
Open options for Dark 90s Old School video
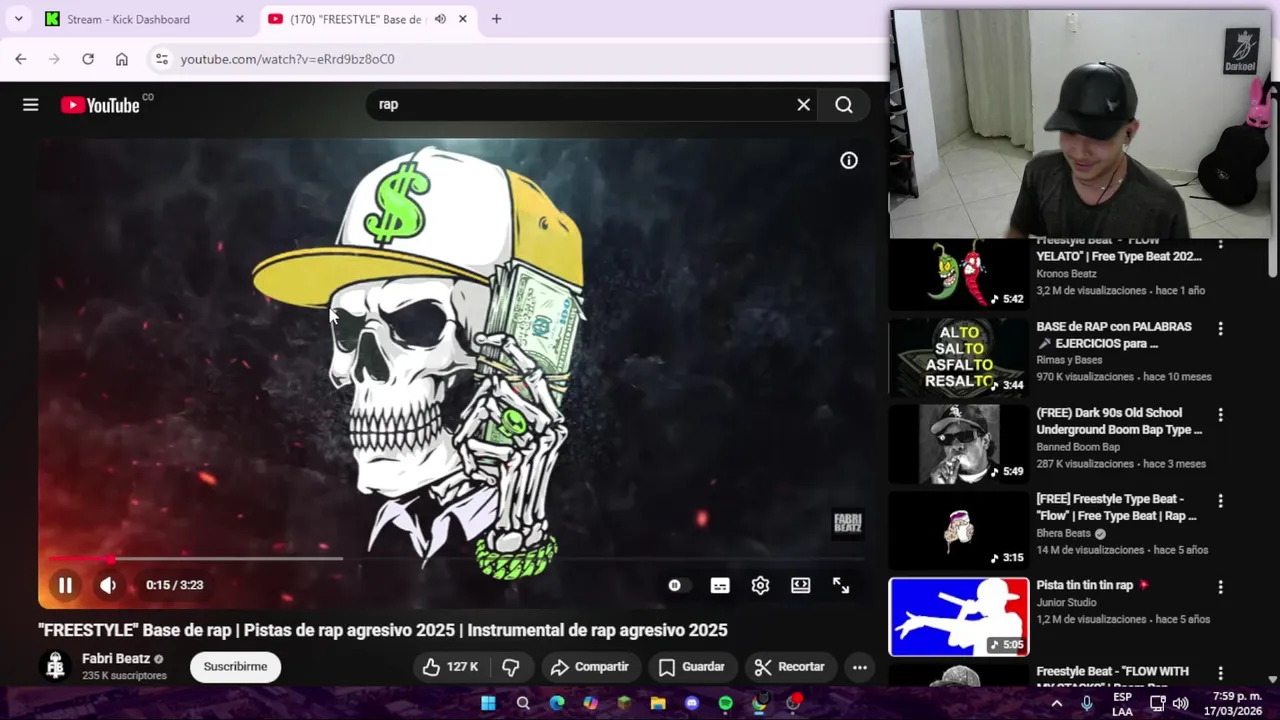click(x=1220, y=414)
